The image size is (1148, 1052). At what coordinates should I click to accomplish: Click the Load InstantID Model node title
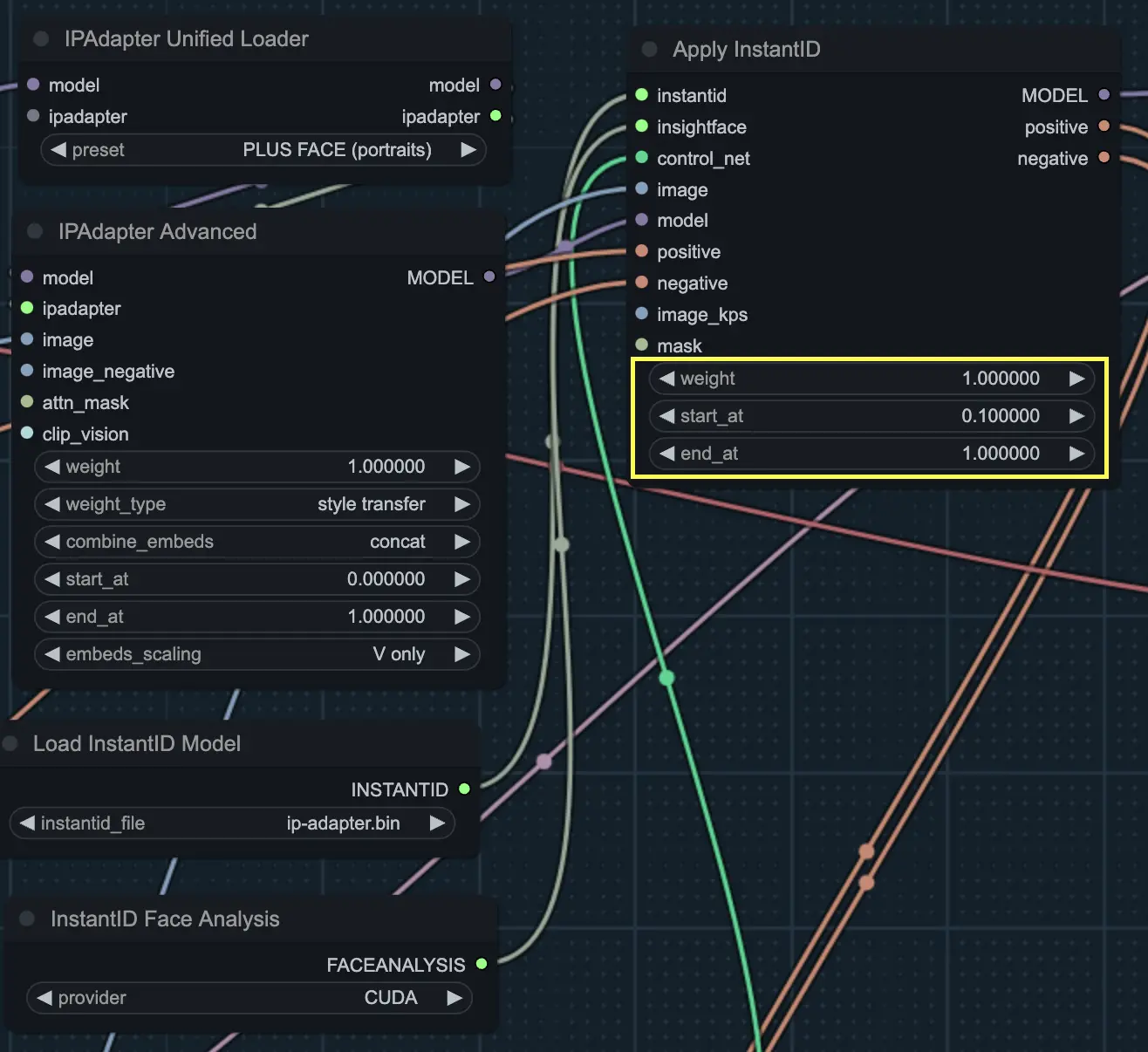(137, 744)
